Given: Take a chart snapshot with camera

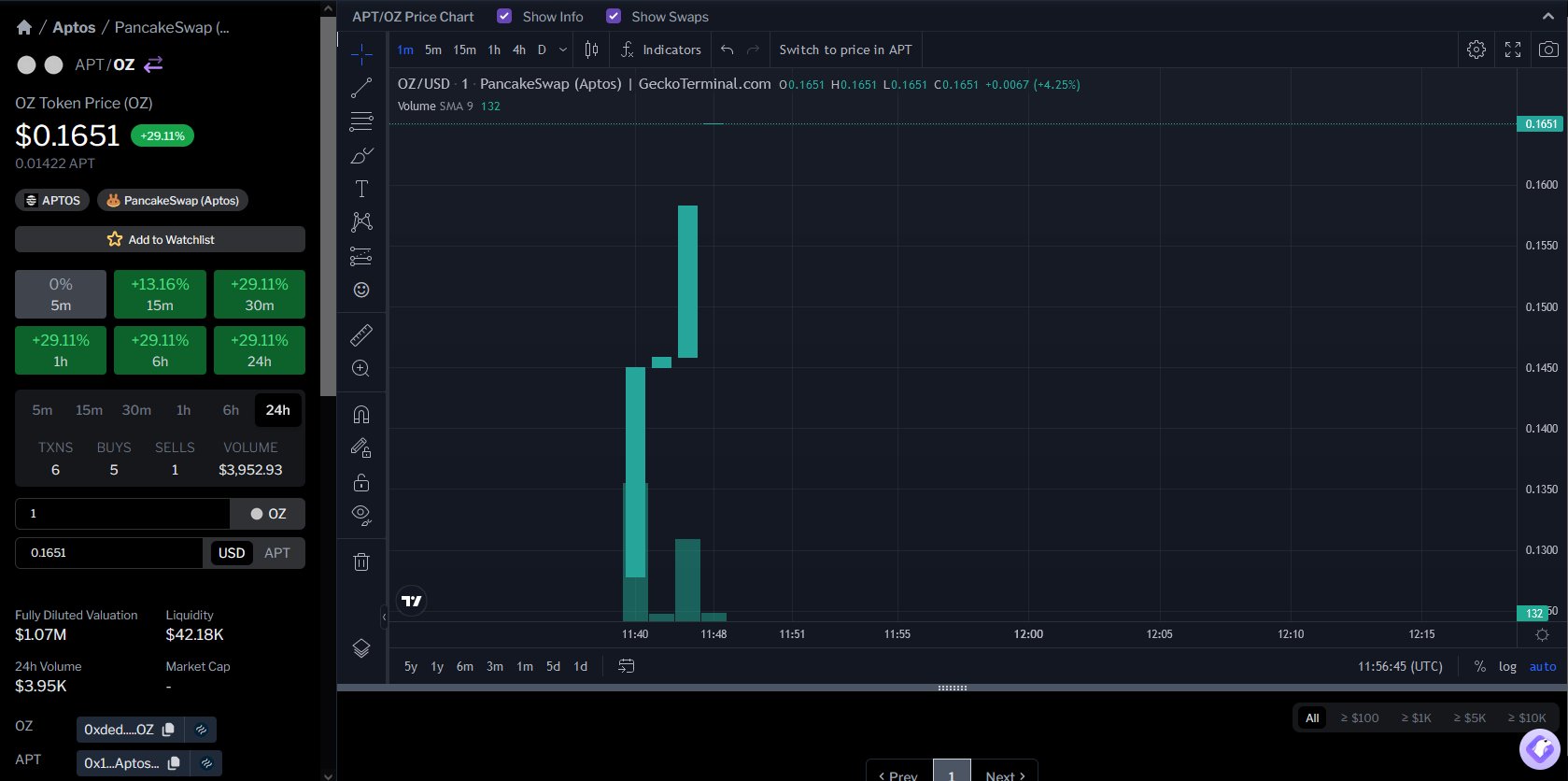Looking at the screenshot, I should pyautogui.click(x=1548, y=50).
